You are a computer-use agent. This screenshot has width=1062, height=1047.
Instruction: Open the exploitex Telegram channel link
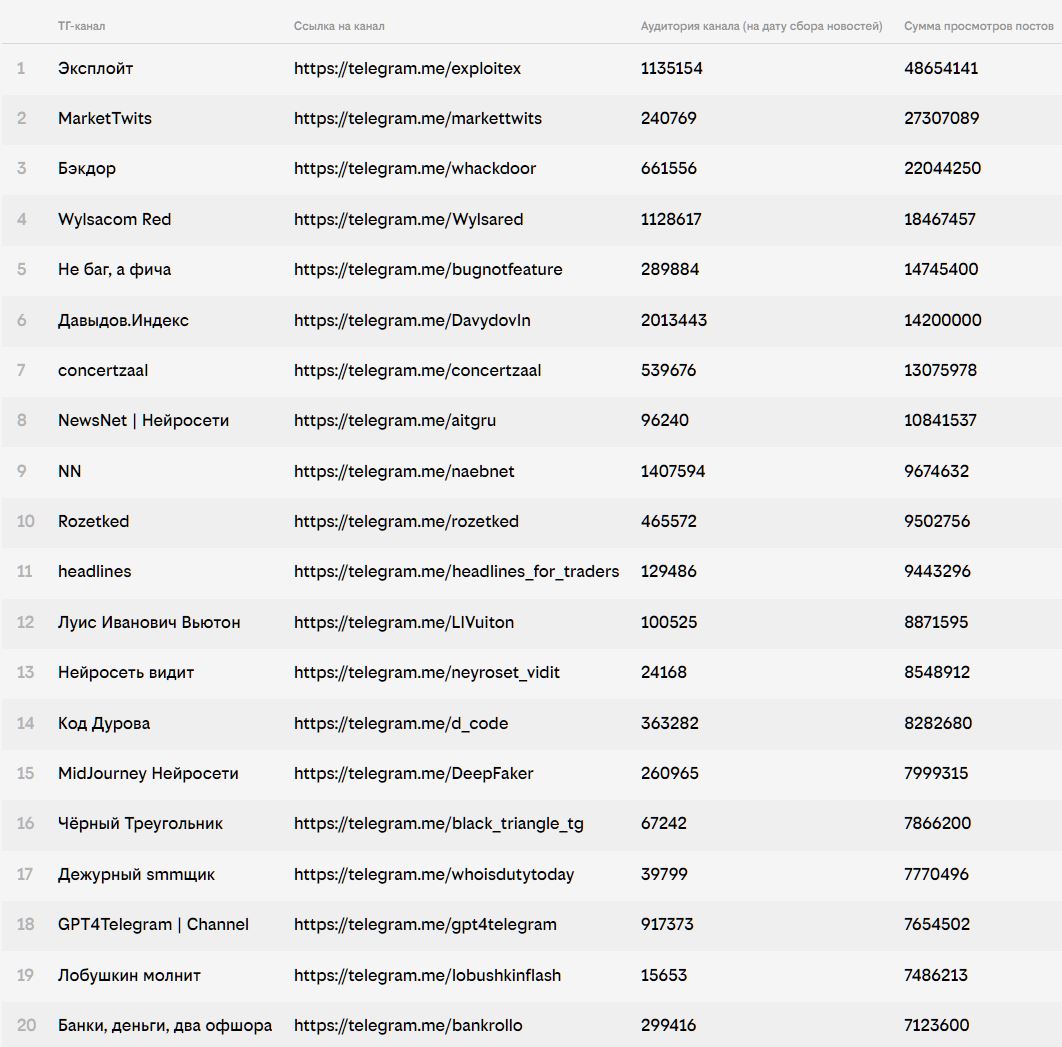(x=407, y=69)
